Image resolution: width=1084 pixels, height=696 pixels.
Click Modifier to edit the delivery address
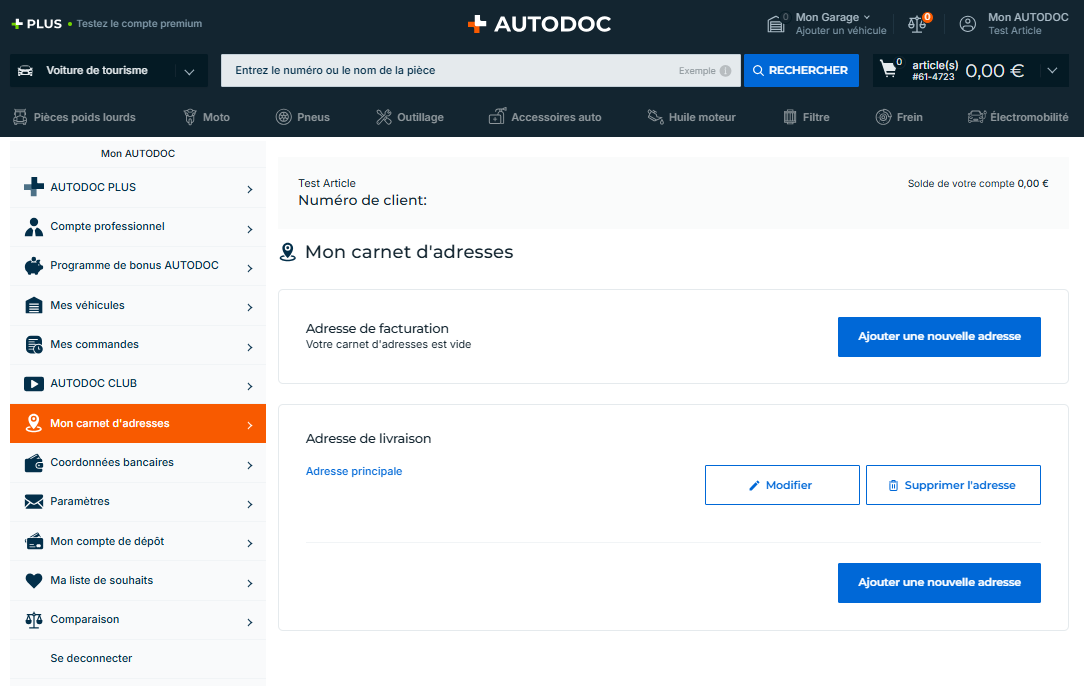point(781,485)
